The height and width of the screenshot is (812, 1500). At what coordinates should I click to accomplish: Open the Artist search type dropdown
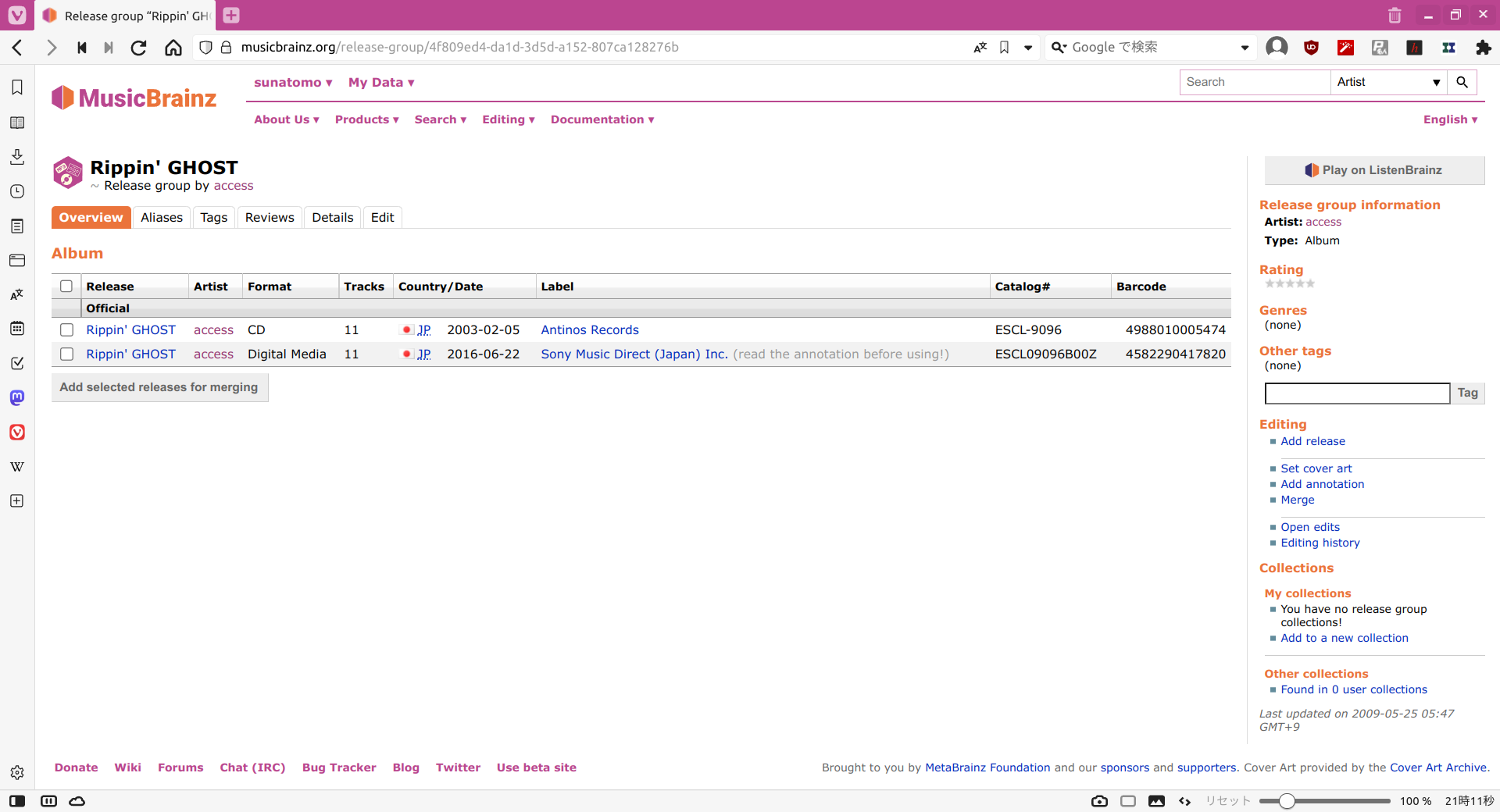pos(1388,82)
